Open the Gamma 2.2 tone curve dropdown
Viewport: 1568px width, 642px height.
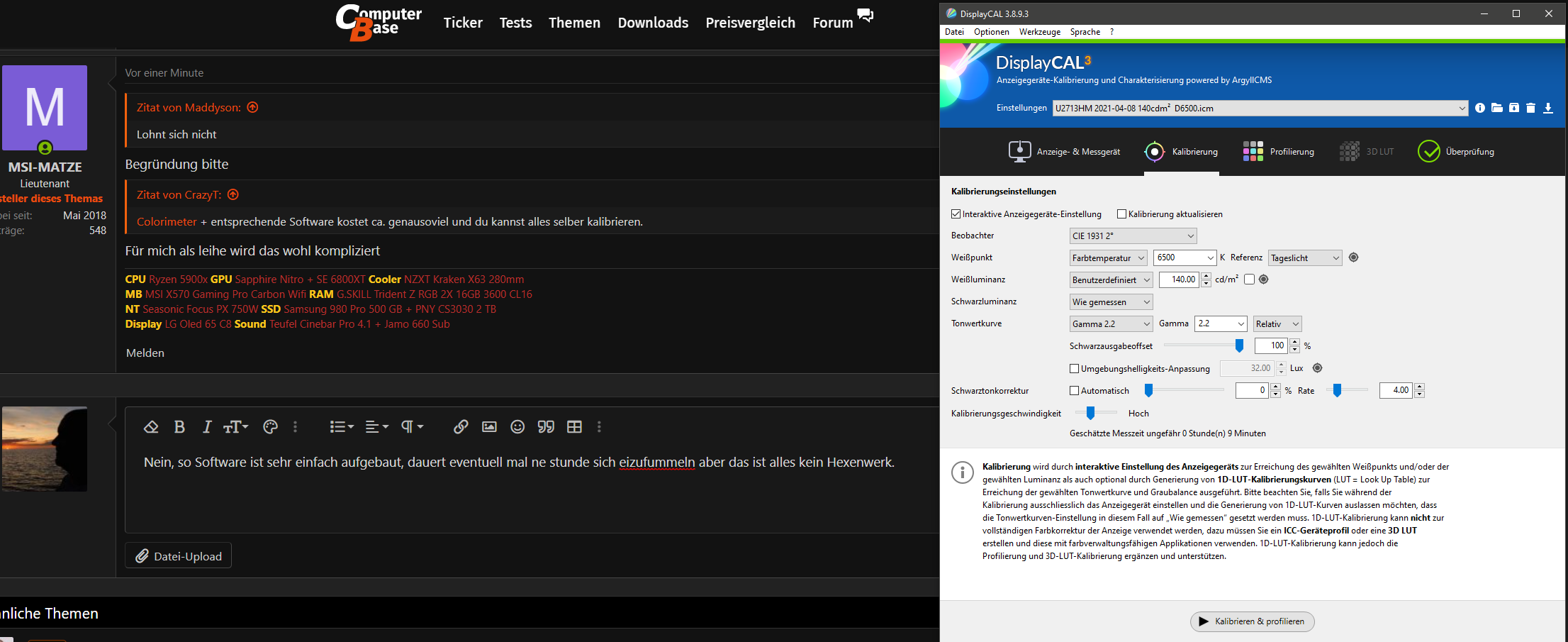tap(1111, 323)
